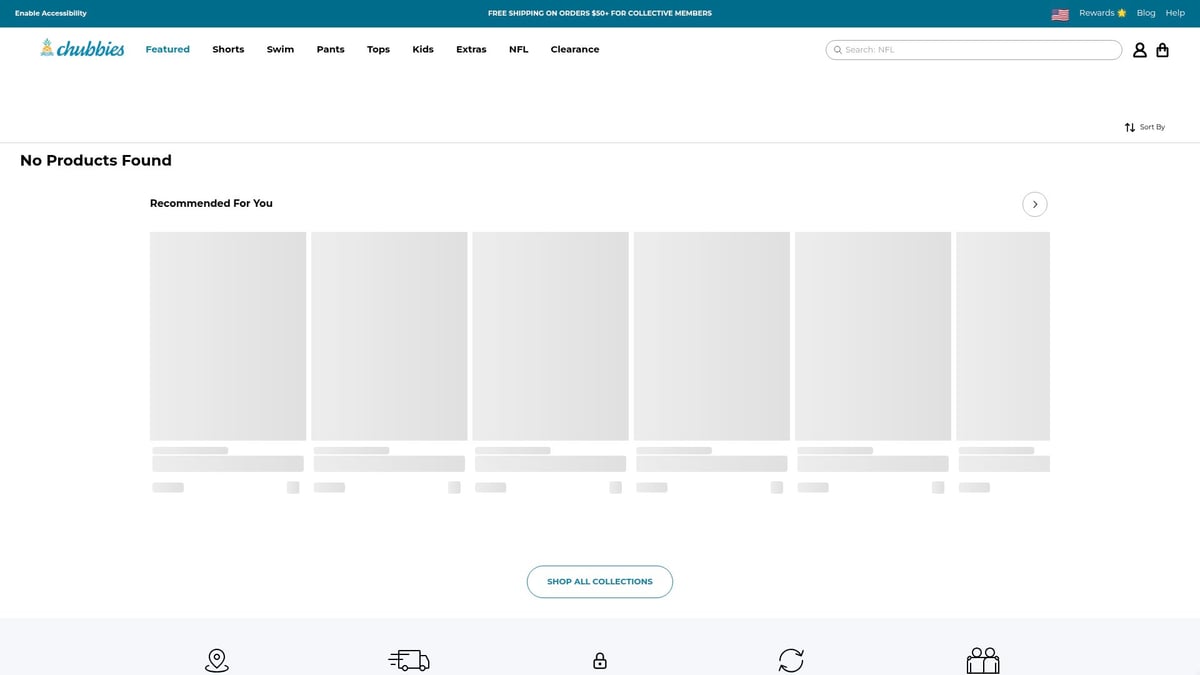Open the user account icon
This screenshot has width=1200, height=675.
click(1139, 50)
